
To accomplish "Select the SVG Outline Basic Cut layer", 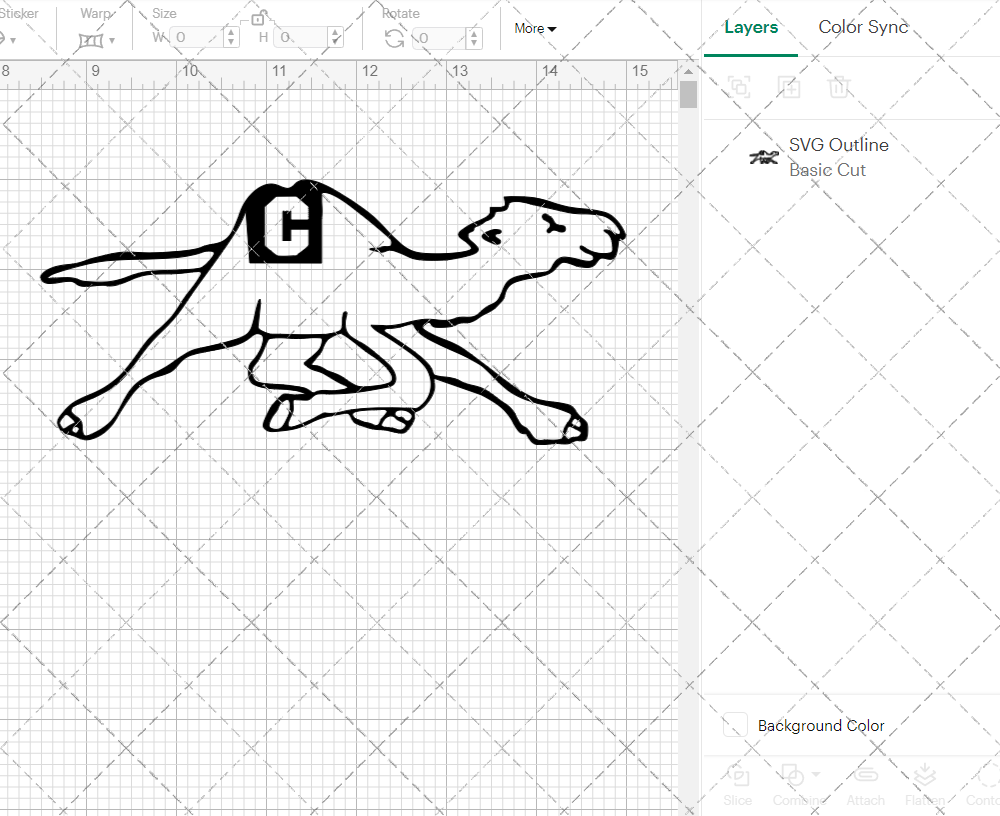I will tap(838, 157).
